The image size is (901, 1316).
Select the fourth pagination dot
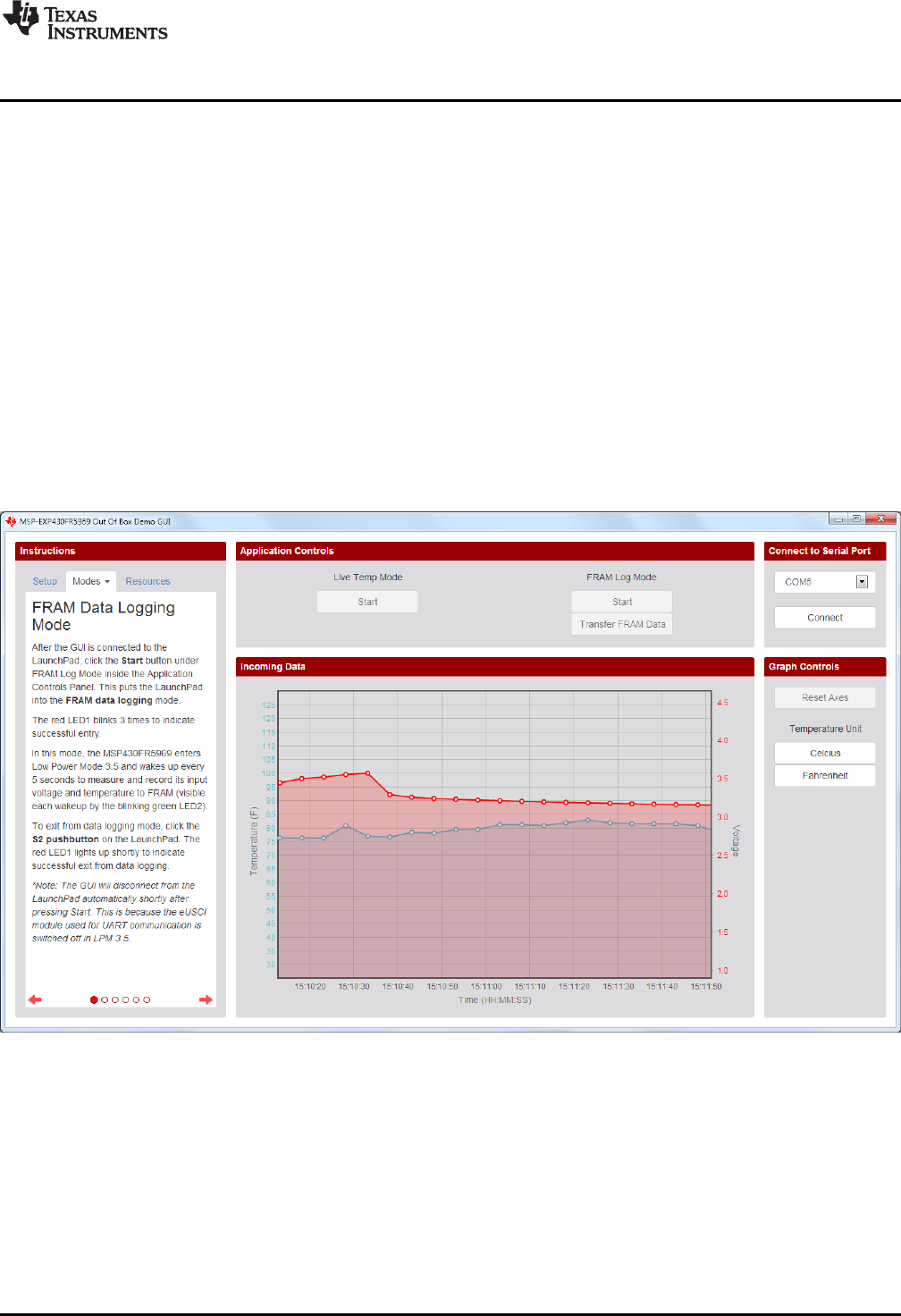pos(126,1000)
